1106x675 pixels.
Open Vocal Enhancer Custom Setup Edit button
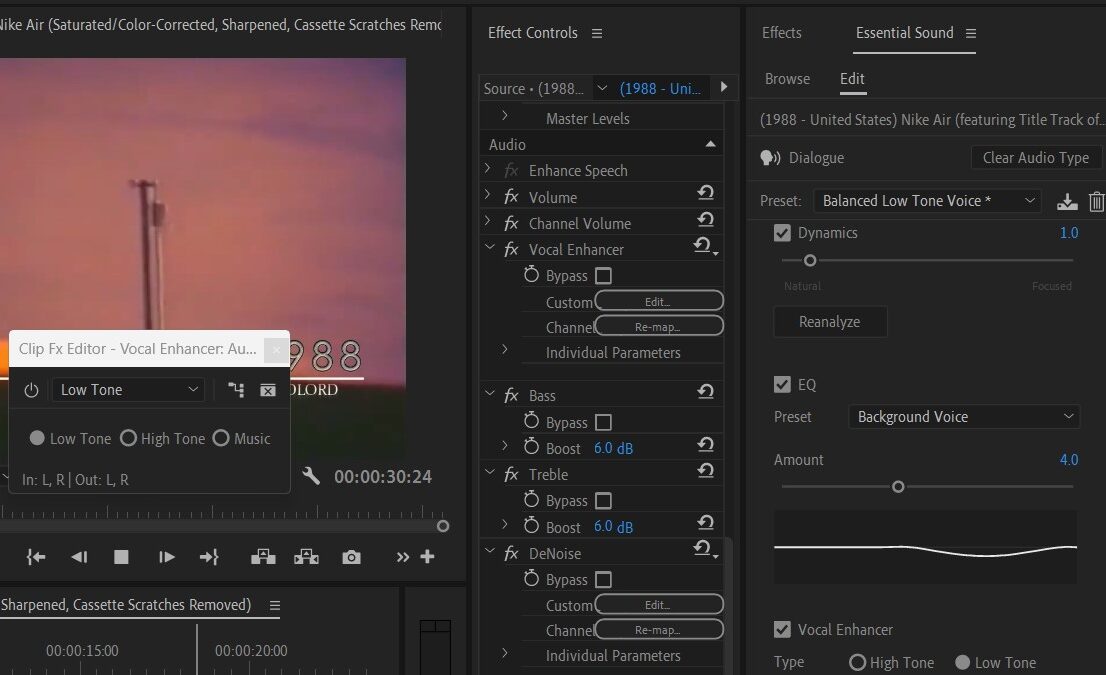pos(659,301)
